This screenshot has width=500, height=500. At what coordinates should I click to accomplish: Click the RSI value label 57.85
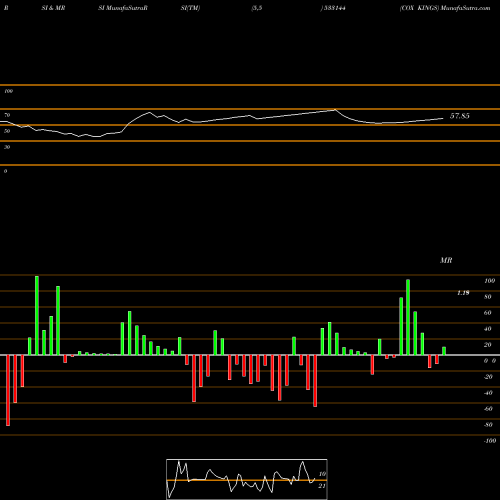tap(460, 116)
